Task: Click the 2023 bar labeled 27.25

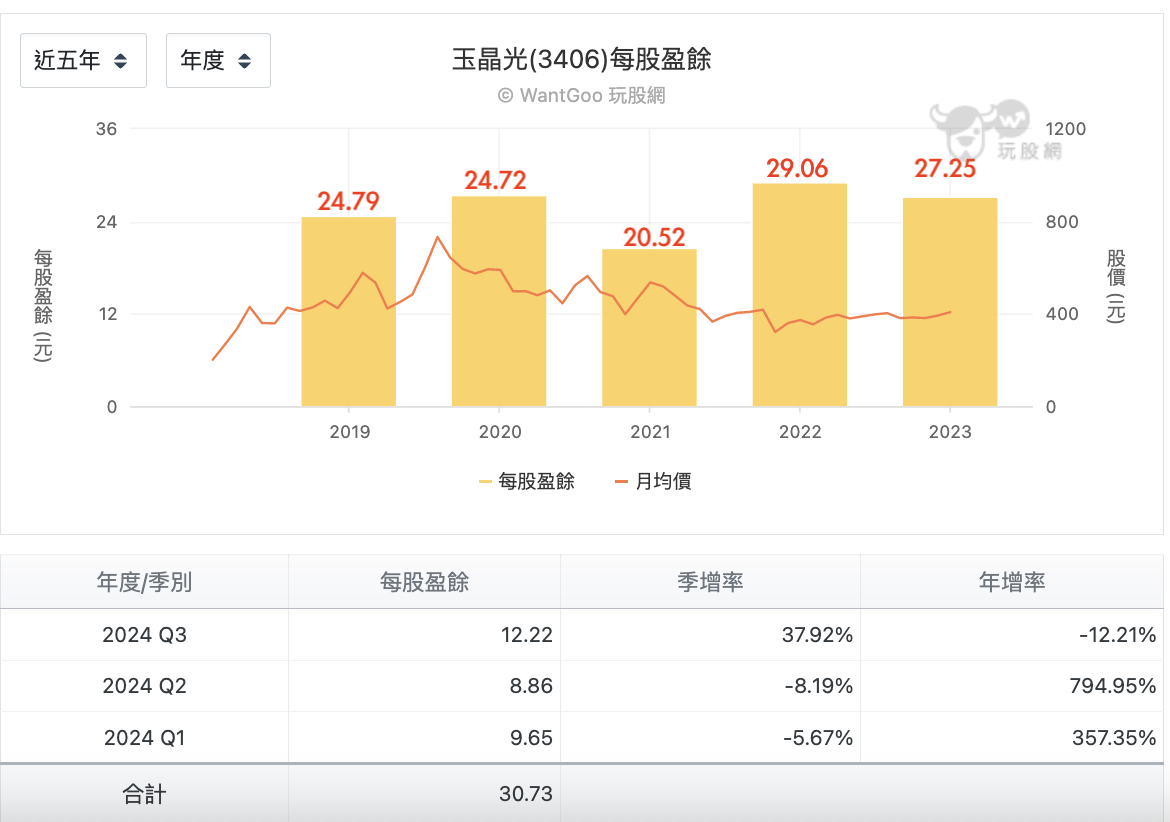Action: tap(950, 302)
